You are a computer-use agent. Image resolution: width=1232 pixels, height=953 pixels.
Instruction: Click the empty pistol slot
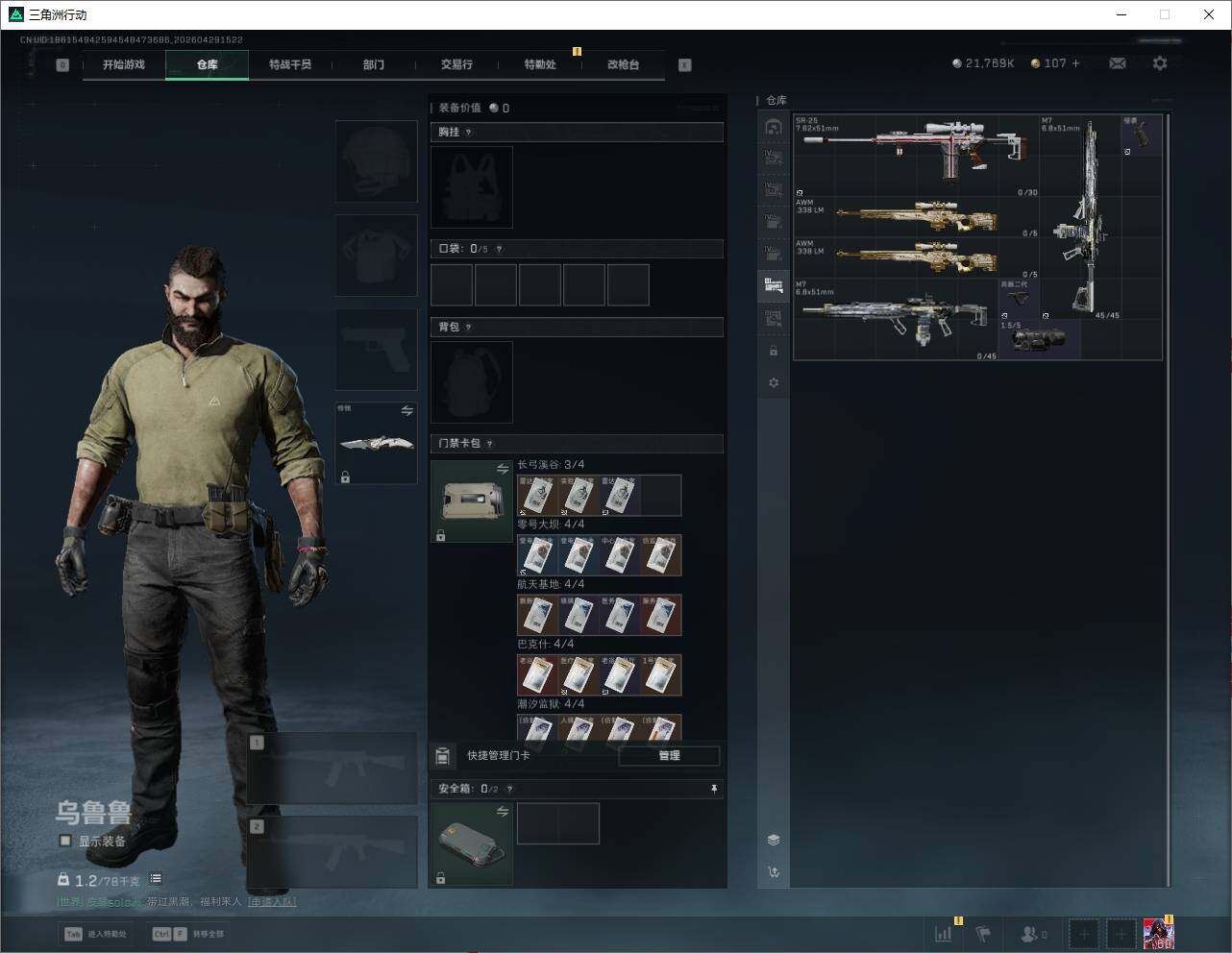[376, 350]
